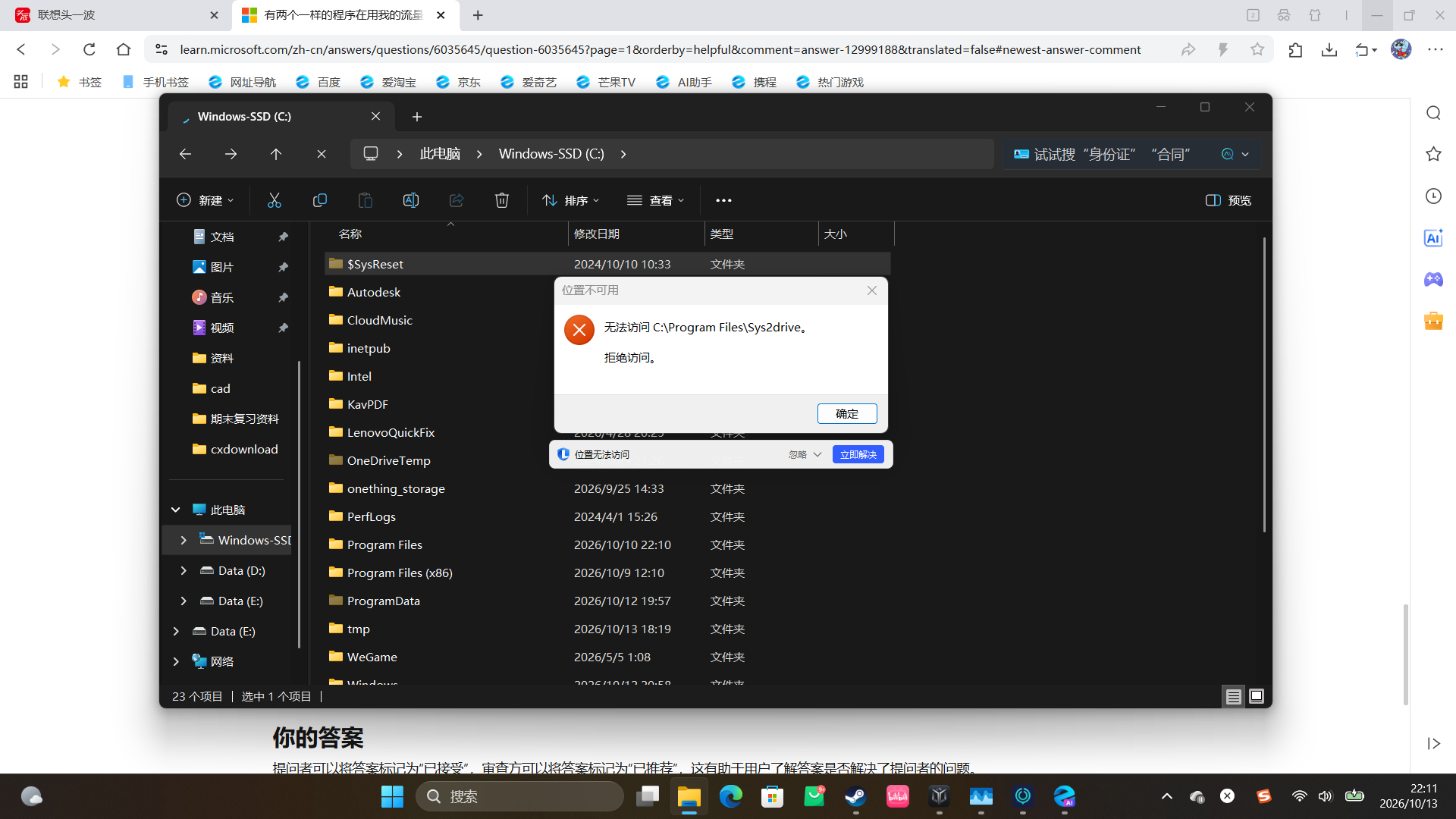The height and width of the screenshot is (819, 1456).
Task: Go up one folder level with up arrow
Action: [x=276, y=154]
